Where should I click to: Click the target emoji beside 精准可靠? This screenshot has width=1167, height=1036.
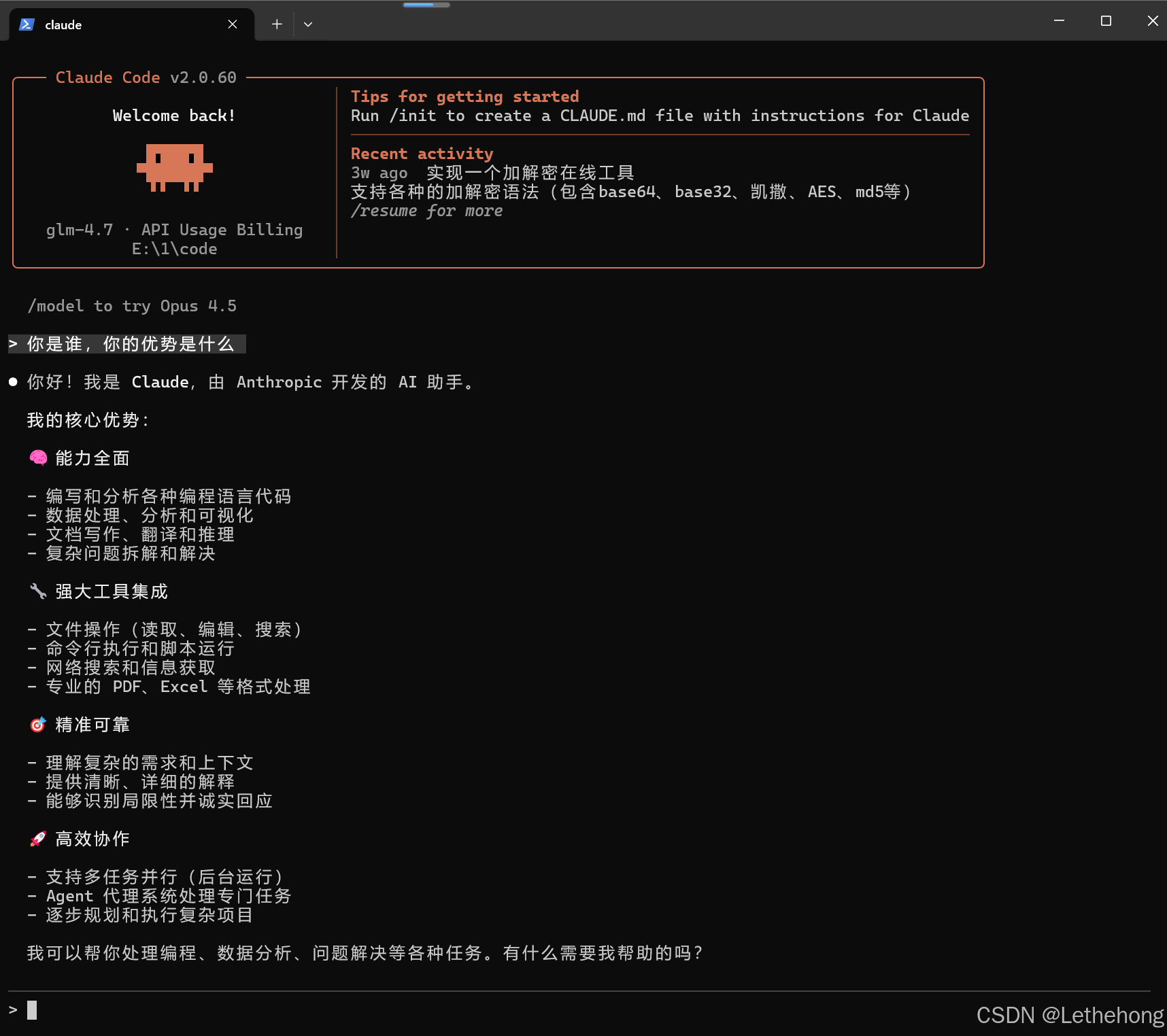pos(38,725)
